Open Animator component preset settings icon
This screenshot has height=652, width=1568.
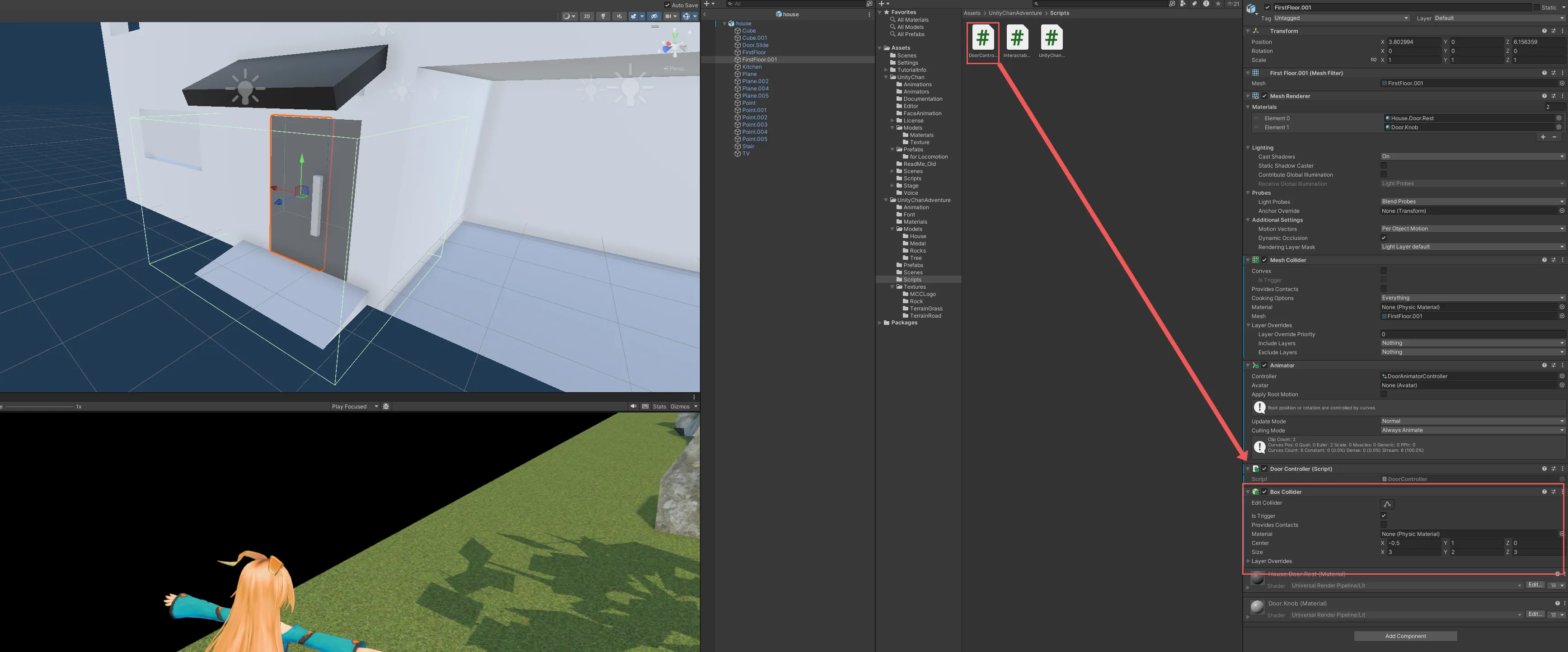pos(1553,365)
